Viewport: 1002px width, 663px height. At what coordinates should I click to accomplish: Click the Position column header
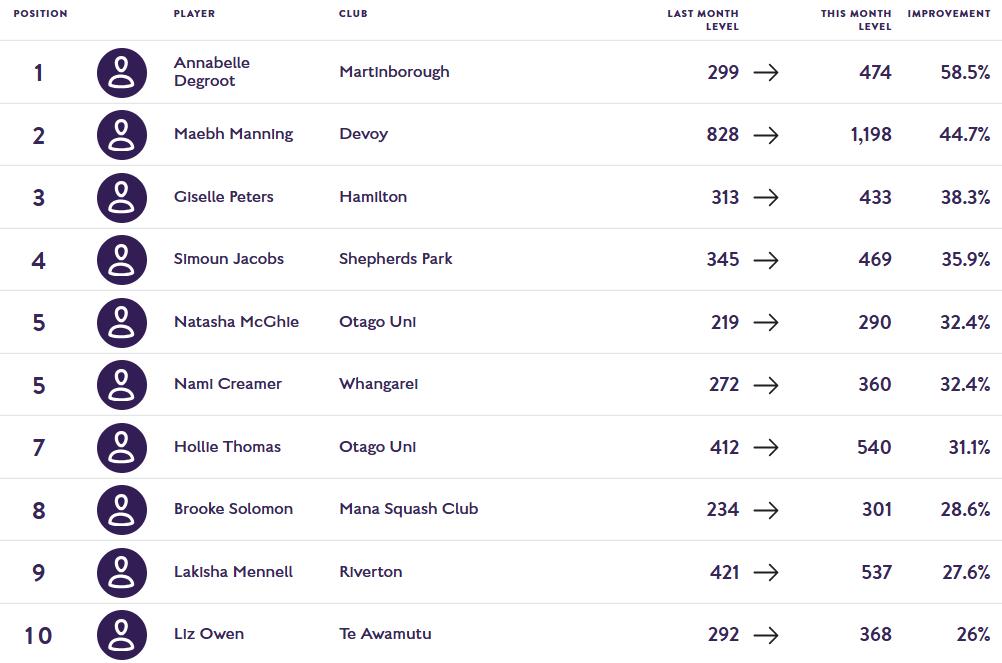[x=40, y=14]
